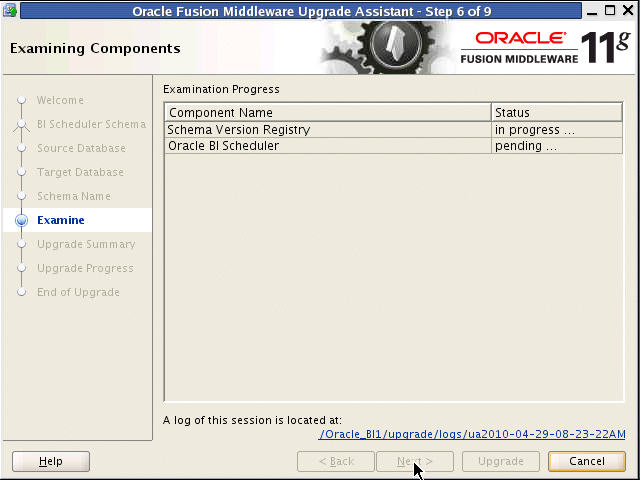Open the session log file link
The height and width of the screenshot is (480, 640).
(x=472, y=434)
